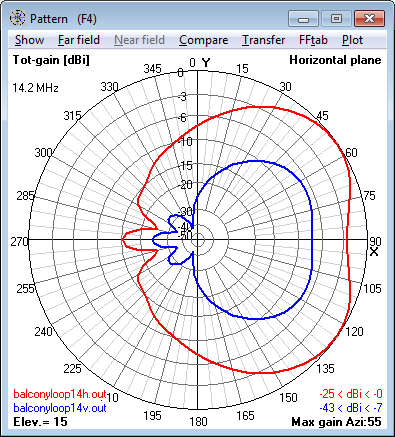395x437 pixels.
Task: Click the red balconyloop14h.out label
Action: 60,394
